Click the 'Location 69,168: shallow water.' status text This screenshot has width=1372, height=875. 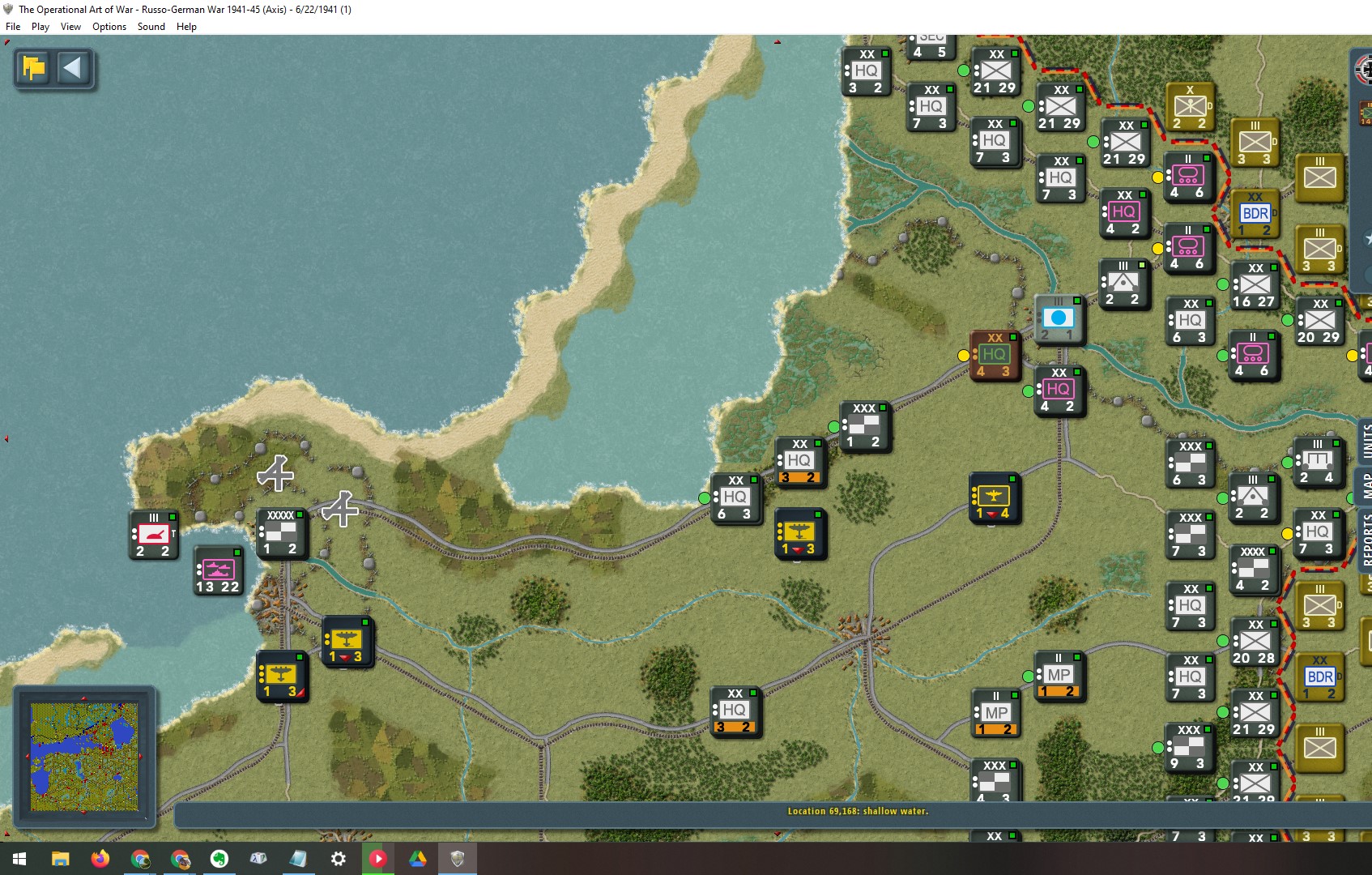click(858, 811)
